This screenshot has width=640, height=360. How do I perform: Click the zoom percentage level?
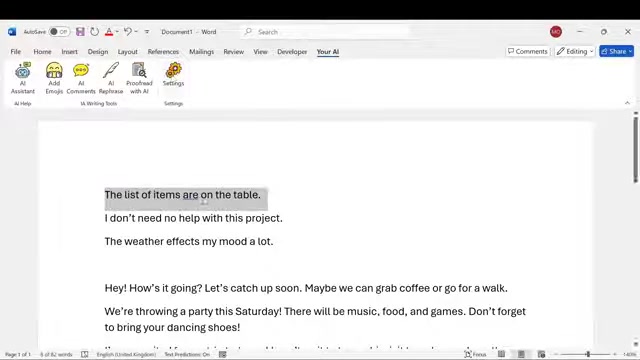click(629, 354)
